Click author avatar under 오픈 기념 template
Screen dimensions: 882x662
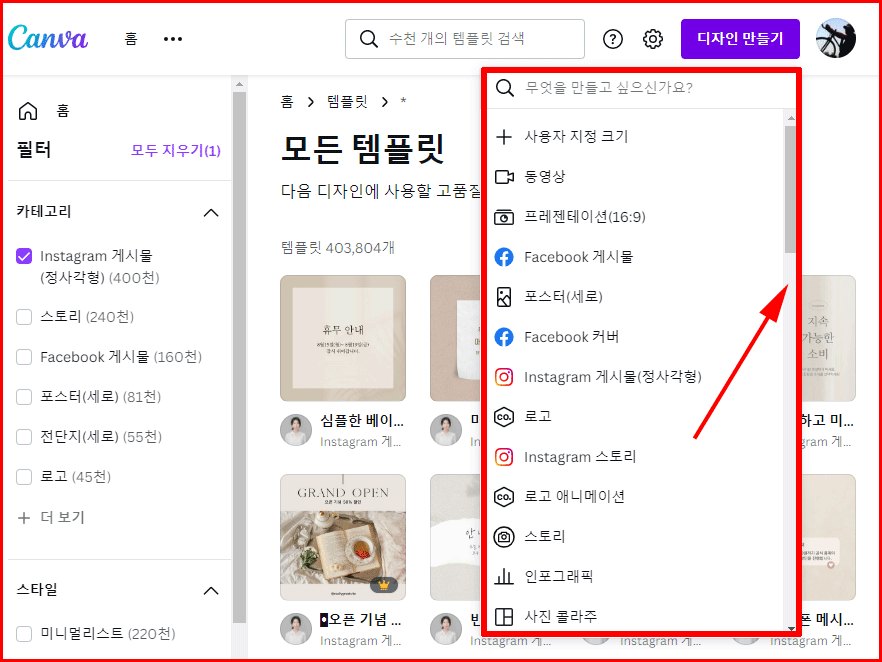(x=296, y=629)
